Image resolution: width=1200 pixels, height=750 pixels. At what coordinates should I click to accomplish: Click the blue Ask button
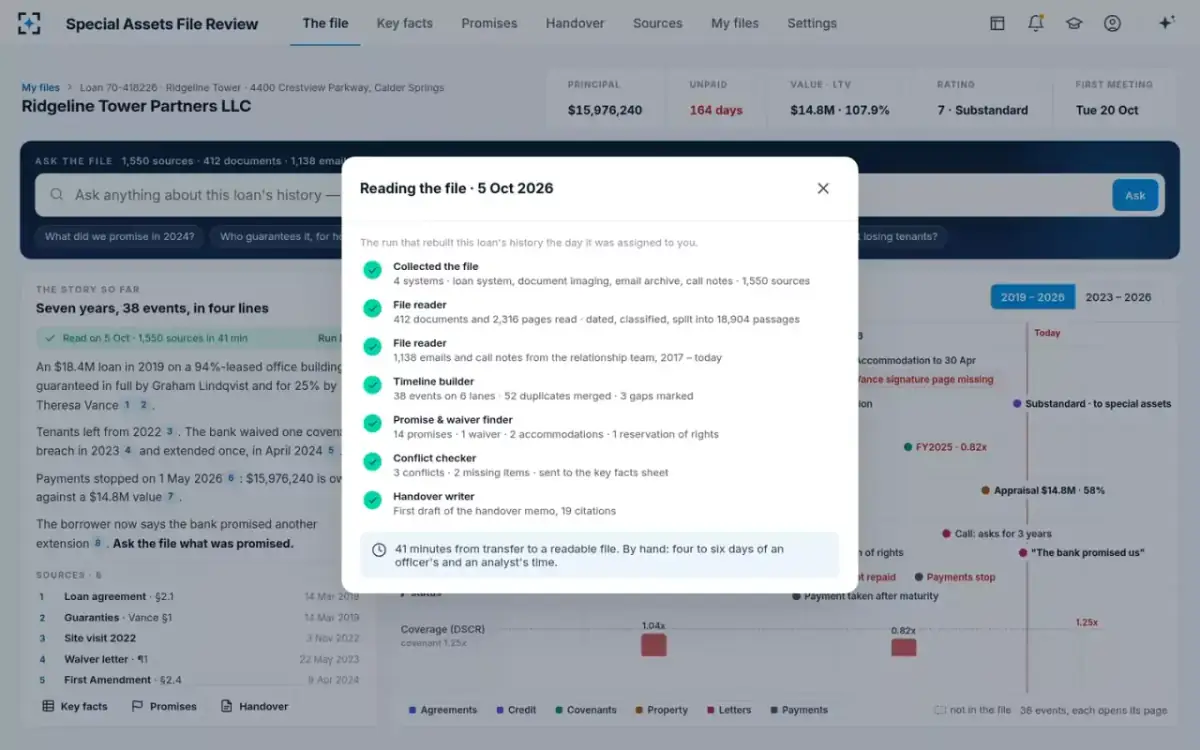pyautogui.click(x=1135, y=195)
